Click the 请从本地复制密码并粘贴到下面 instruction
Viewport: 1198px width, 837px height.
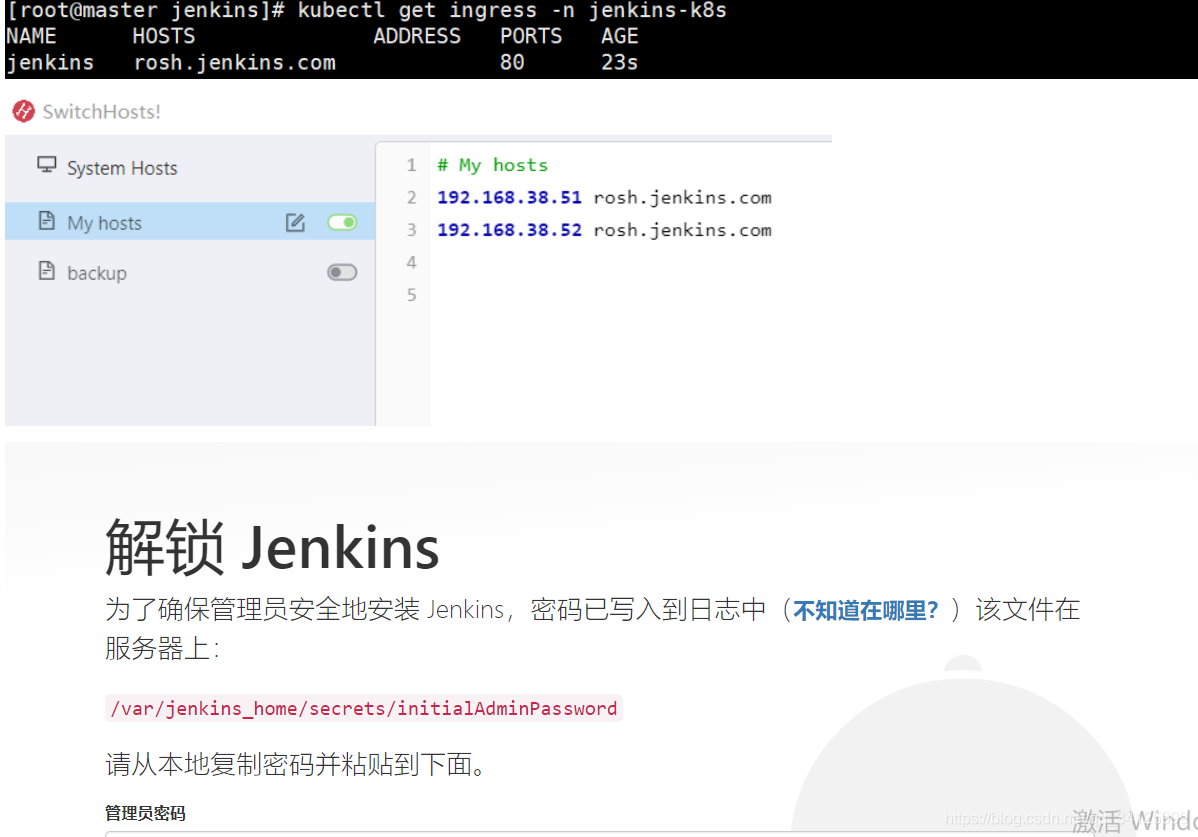click(x=296, y=764)
